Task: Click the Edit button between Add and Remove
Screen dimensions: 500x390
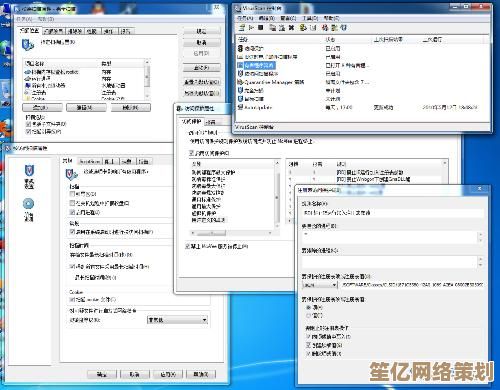Action: [86, 107]
